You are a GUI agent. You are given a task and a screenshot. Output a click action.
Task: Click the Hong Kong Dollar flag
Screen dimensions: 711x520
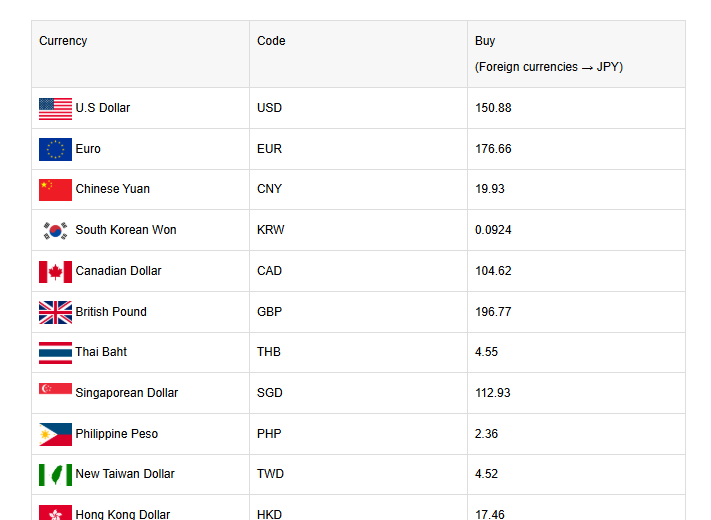55,512
